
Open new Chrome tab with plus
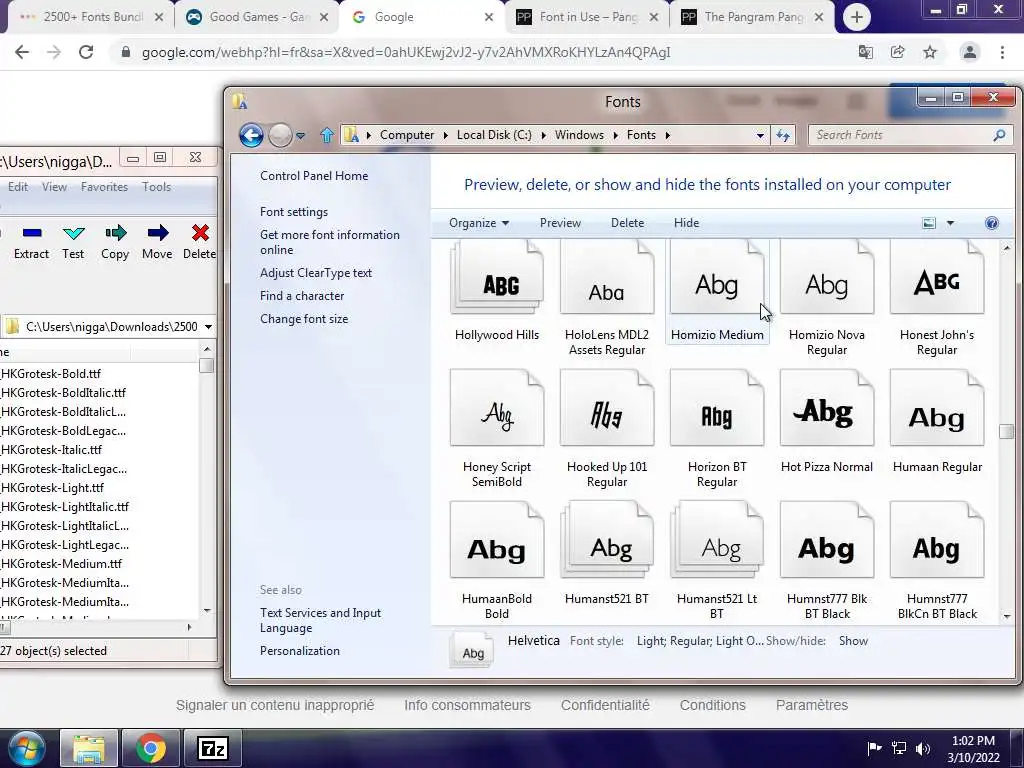[857, 17]
